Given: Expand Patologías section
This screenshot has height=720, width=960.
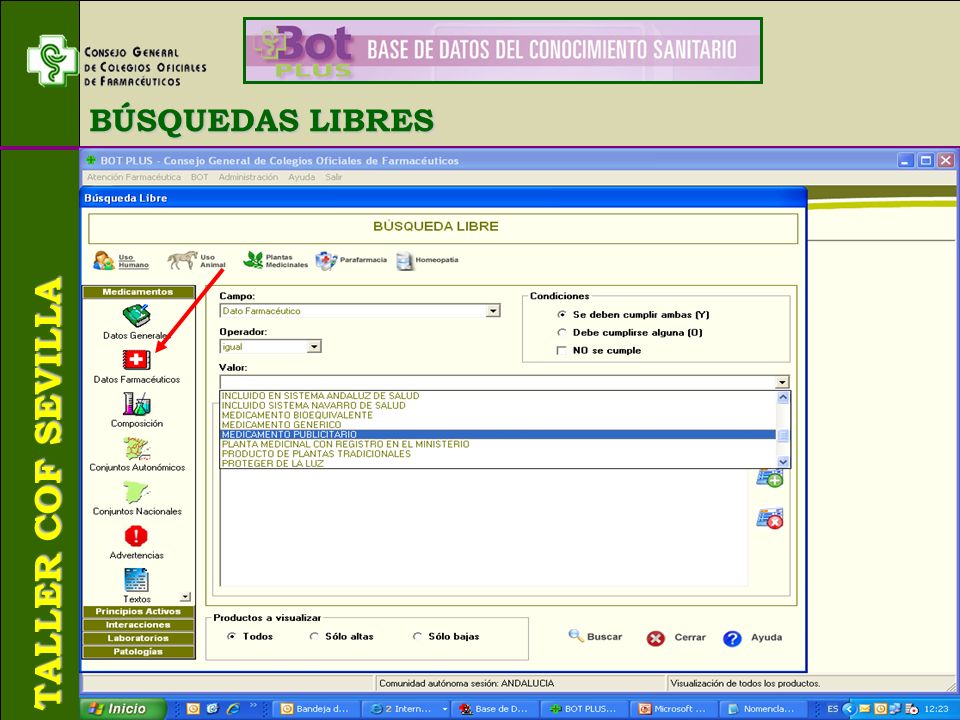Looking at the screenshot, I should click(x=138, y=651).
